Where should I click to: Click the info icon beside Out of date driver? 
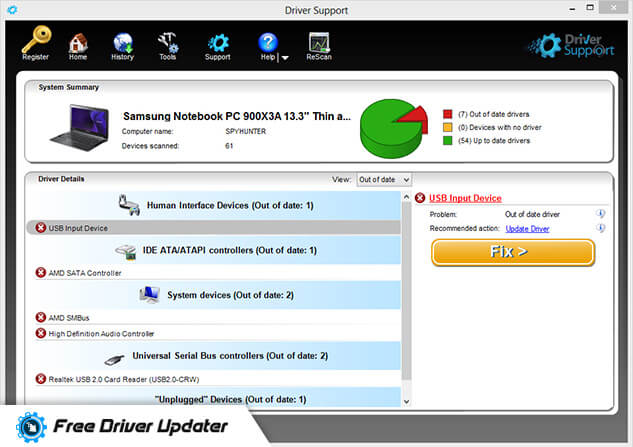coord(601,214)
